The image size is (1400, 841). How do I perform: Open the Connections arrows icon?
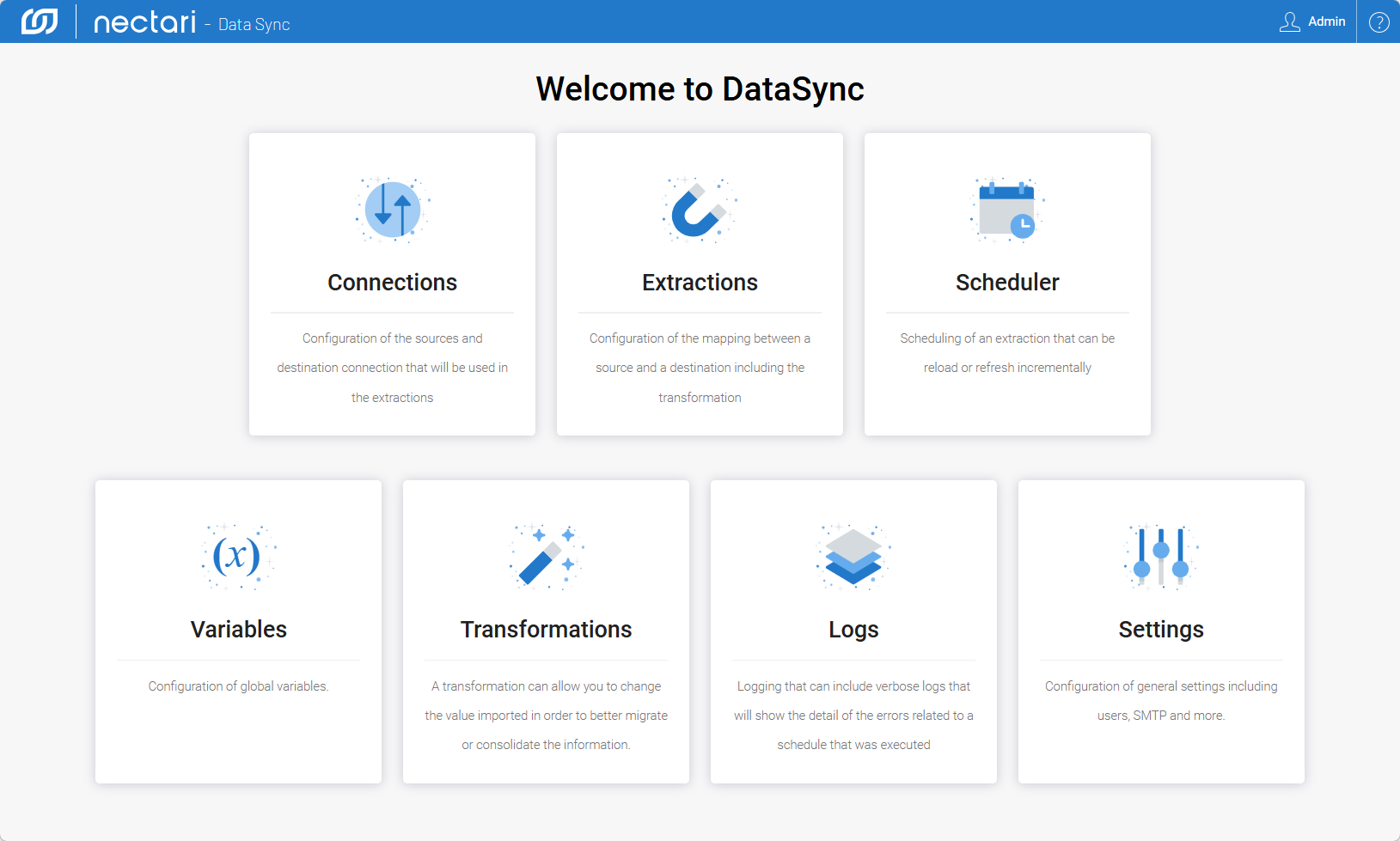(393, 210)
